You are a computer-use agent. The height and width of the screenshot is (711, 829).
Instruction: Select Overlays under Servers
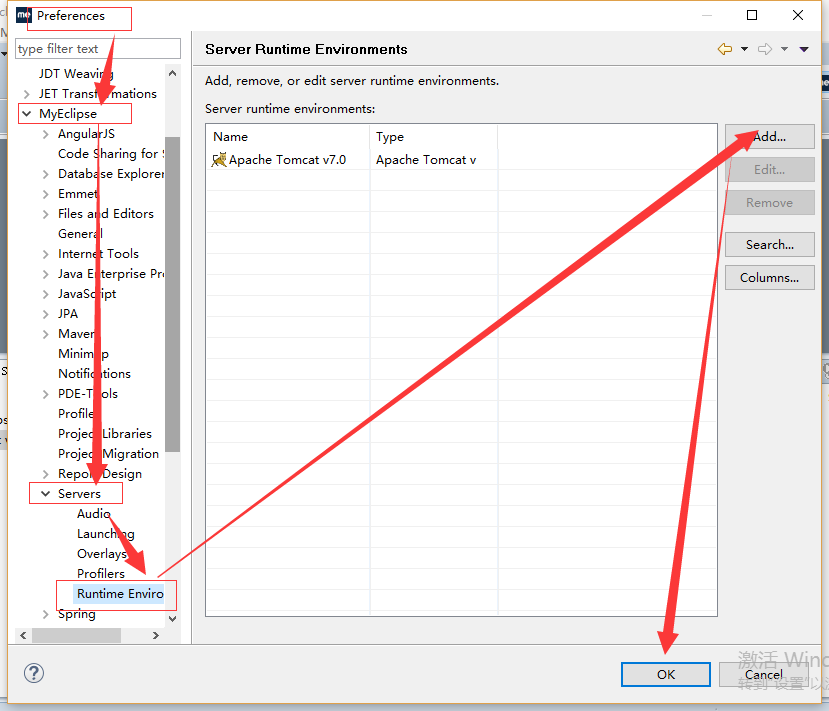(x=102, y=554)
